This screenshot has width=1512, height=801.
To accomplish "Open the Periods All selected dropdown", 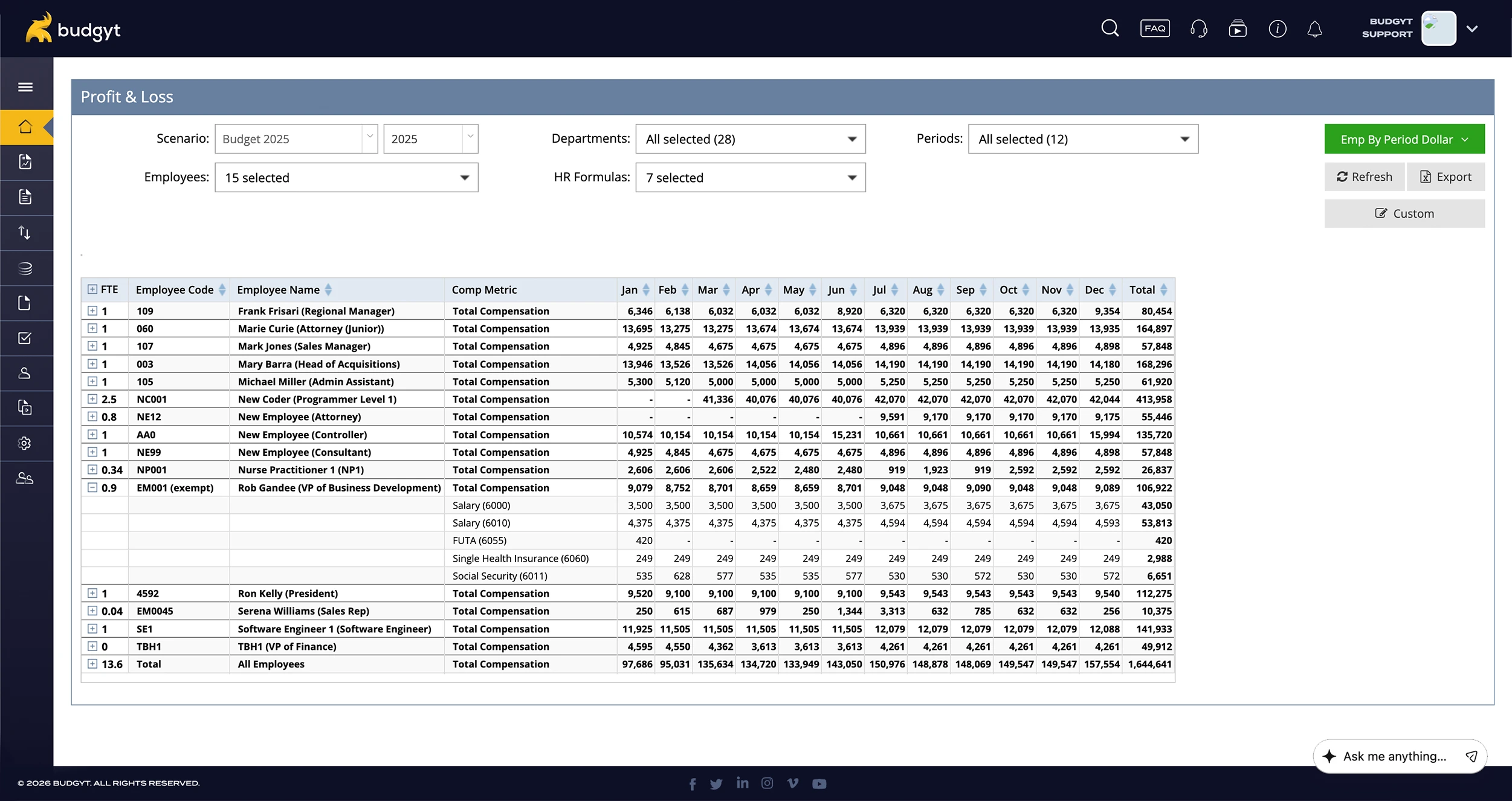I will coord(1082,139).
